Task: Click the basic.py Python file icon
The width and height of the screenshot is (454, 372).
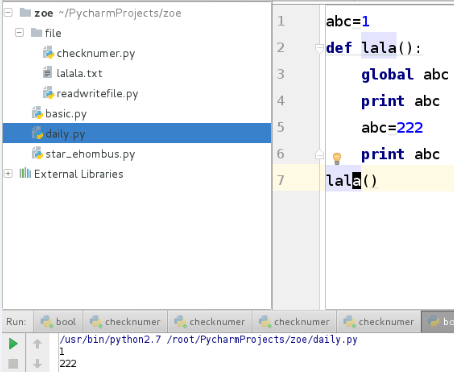Action: pyautogui.click(x=37, y=113)
